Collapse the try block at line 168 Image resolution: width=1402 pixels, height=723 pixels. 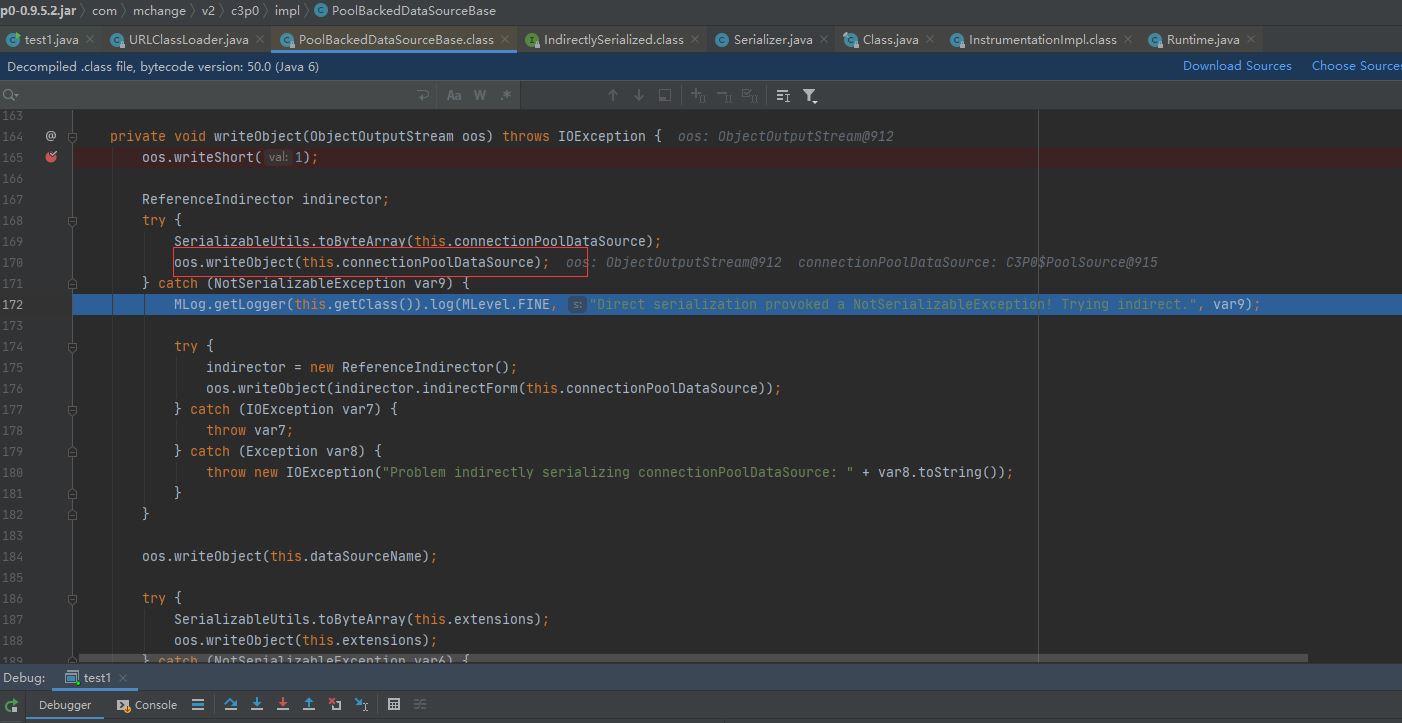point(73,220)
